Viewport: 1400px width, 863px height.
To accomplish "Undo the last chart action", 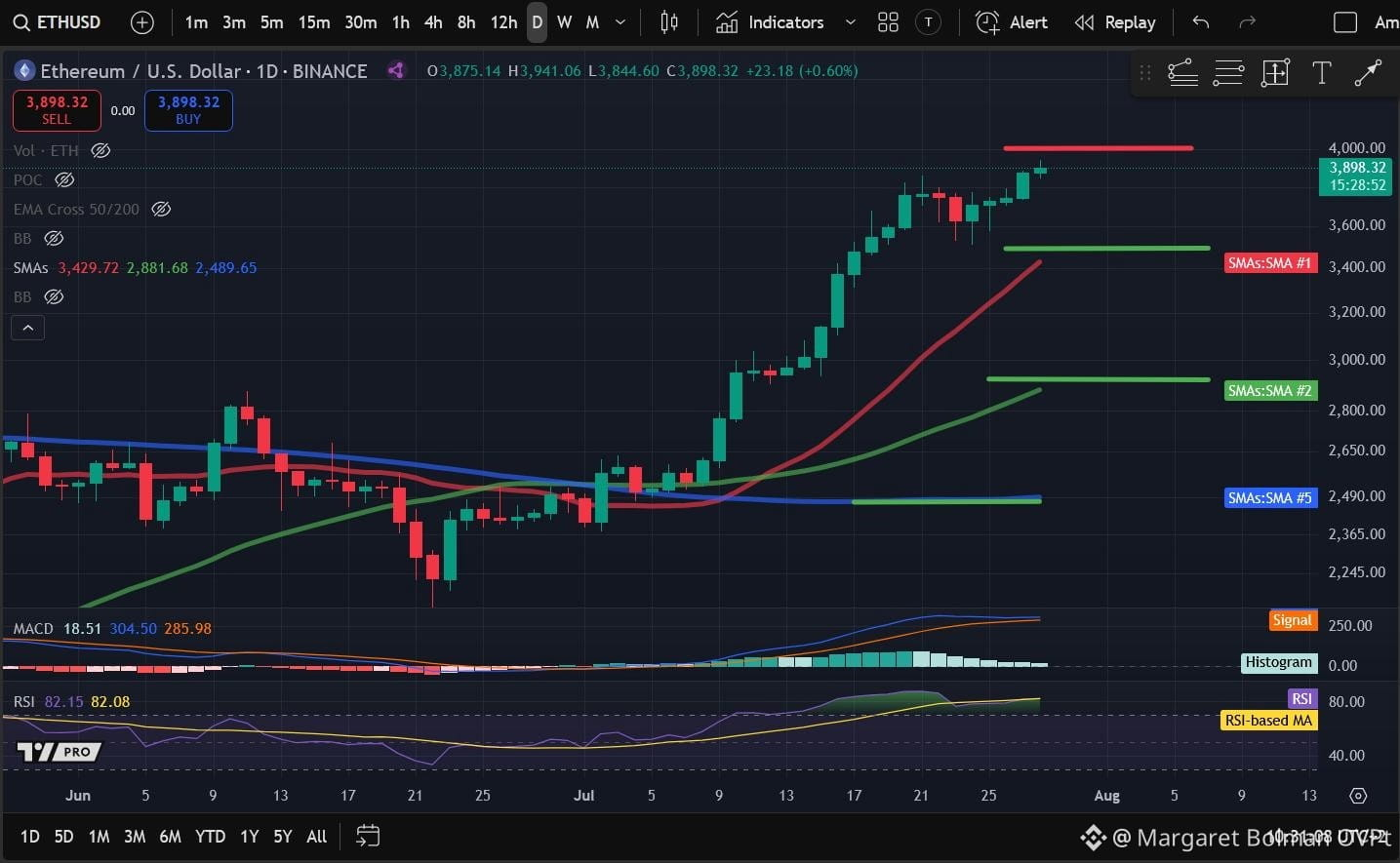I will pyautogui.click(x=1201, y=22).
